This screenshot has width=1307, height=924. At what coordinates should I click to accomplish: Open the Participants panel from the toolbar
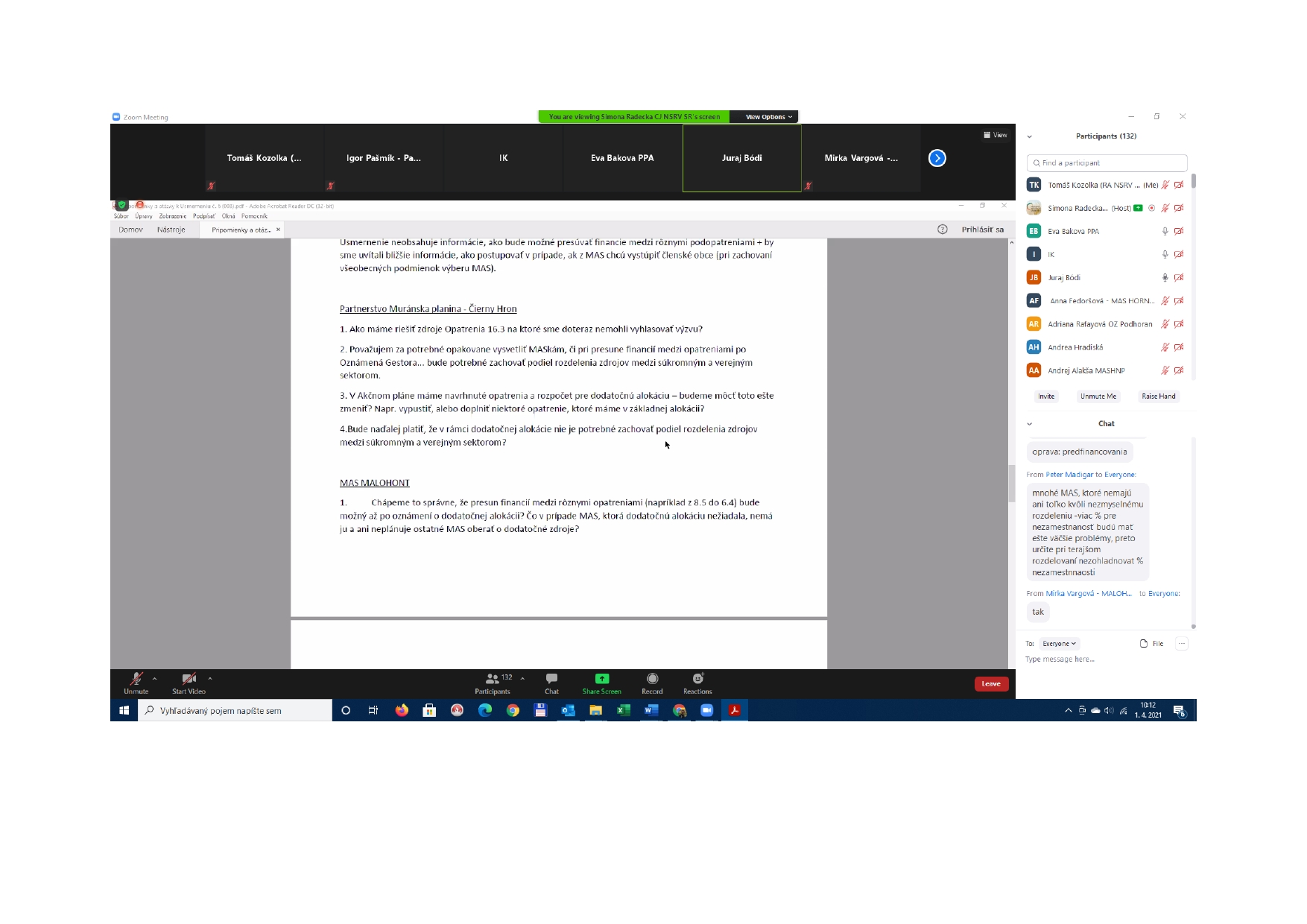[x=493, y=683]
